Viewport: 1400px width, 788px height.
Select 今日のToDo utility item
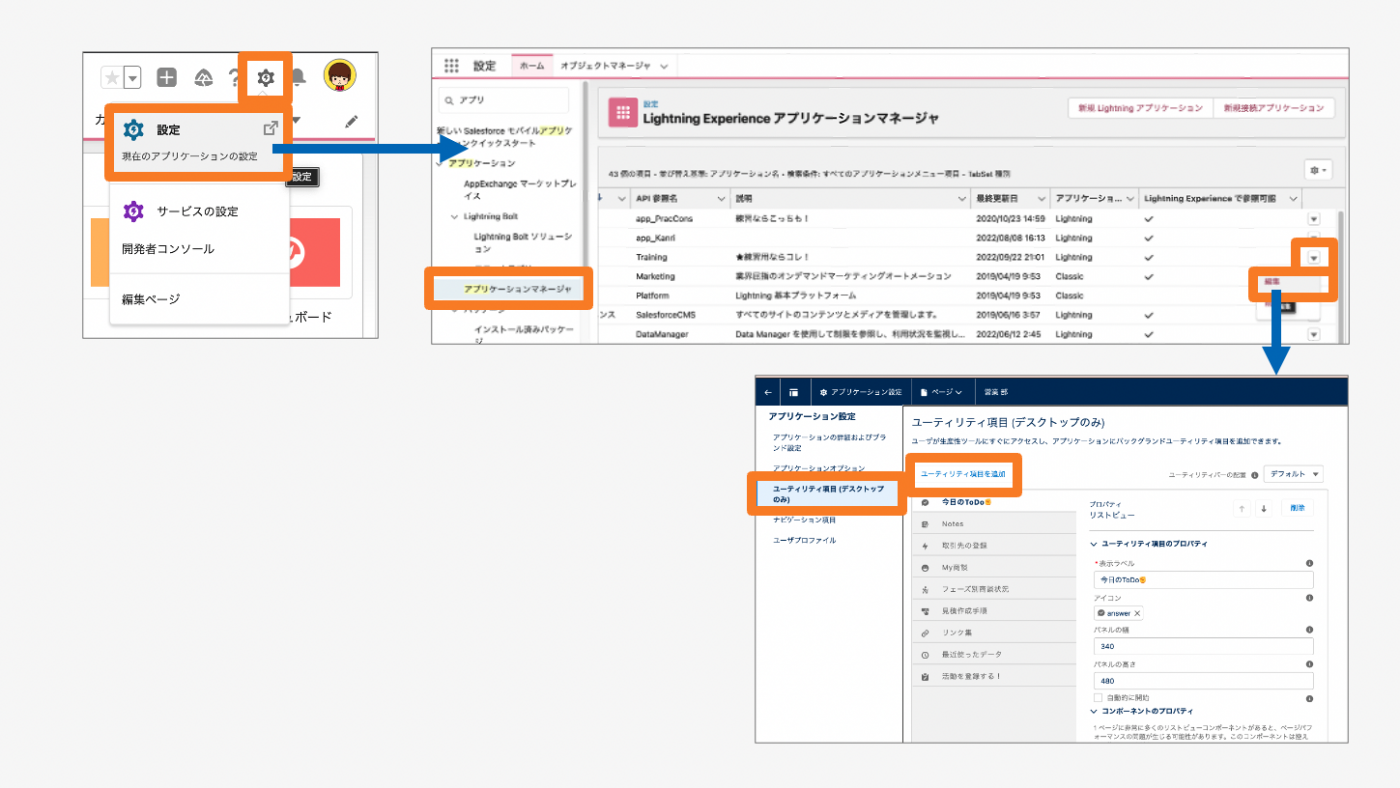[x=993, y=501]
